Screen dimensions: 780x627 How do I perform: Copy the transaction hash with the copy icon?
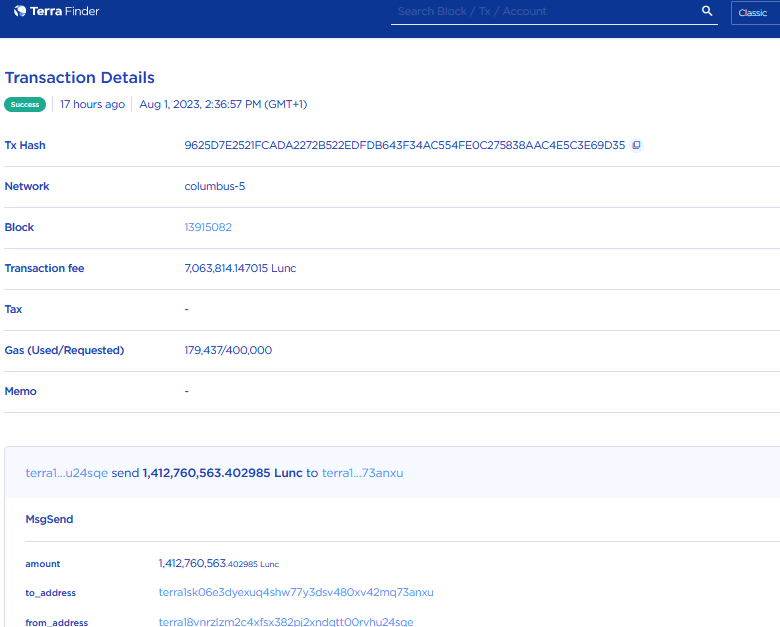pyautogui.click(x=636, y=145)
